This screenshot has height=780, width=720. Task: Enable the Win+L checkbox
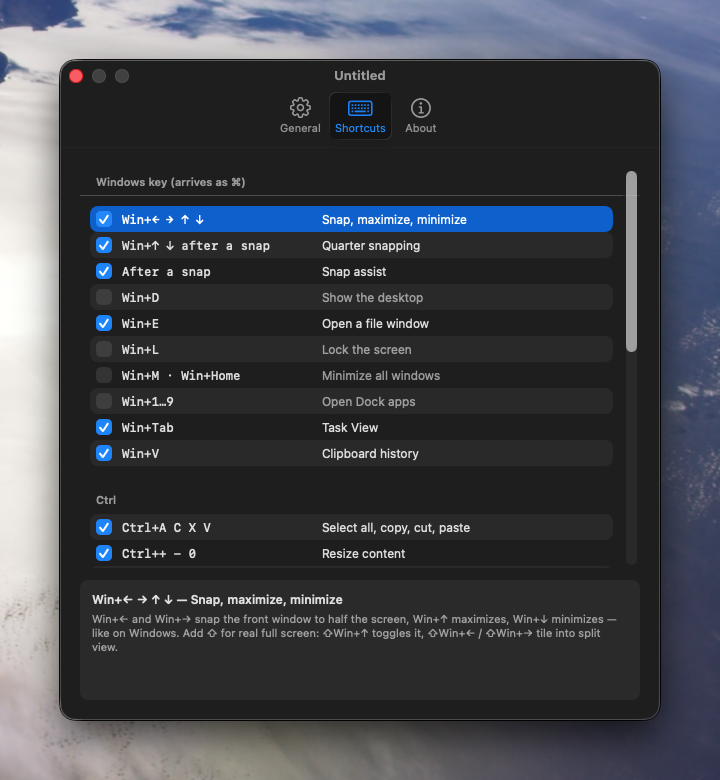point(104,349)
